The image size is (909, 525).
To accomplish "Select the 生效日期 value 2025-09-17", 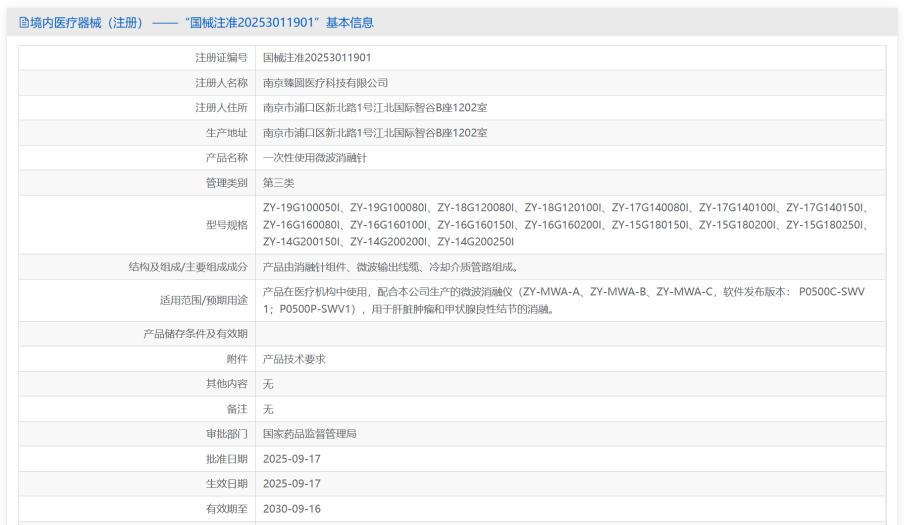I will click(292, 483).
